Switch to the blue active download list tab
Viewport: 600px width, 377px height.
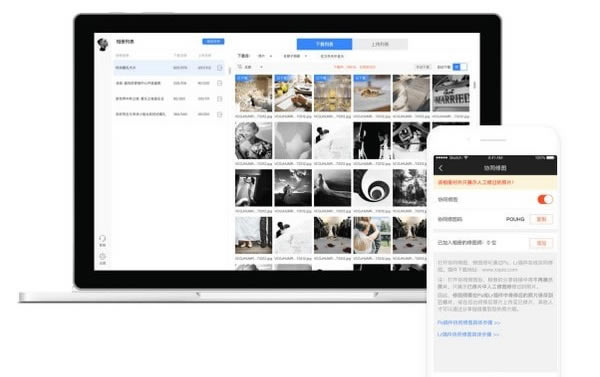tap(324, 44)
